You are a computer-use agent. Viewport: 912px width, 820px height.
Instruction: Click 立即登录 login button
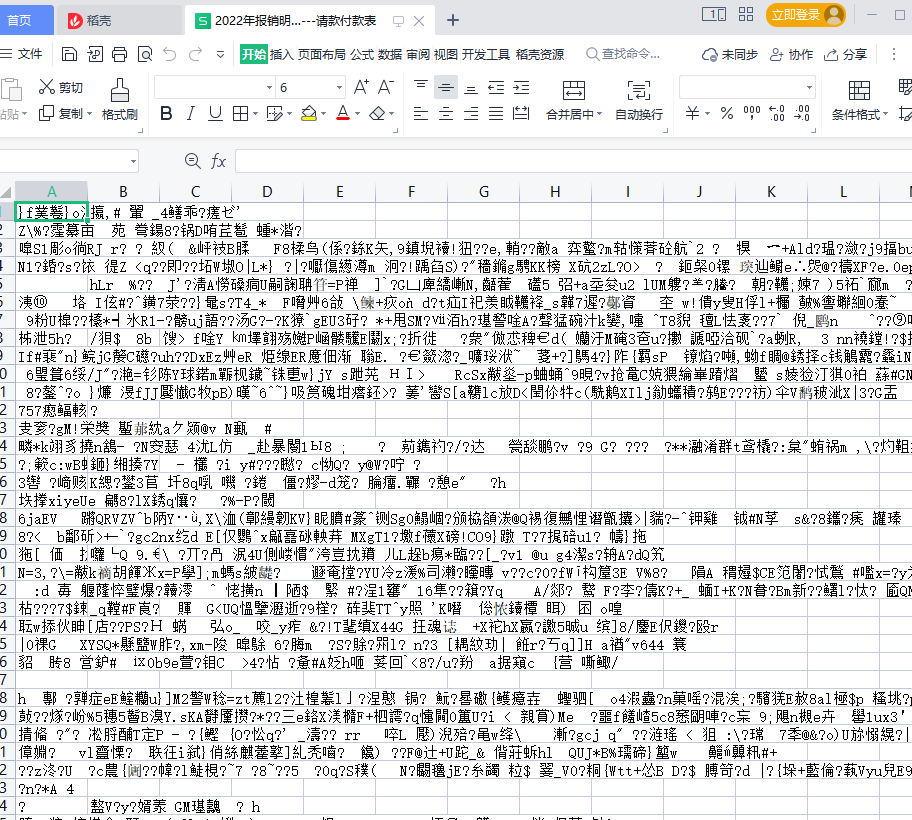[x=806, y=15]
